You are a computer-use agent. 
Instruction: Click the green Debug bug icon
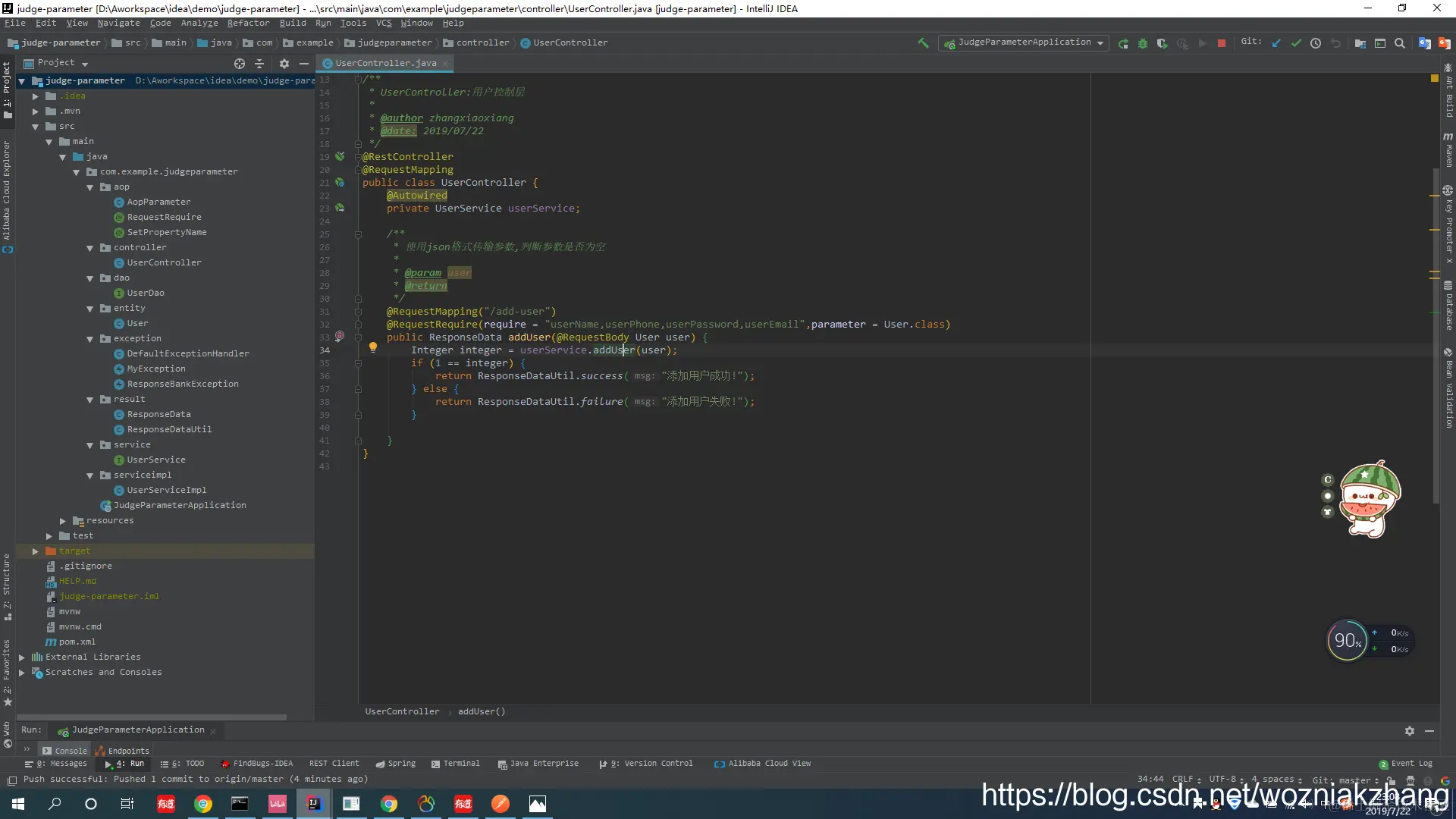point(1143,43)
